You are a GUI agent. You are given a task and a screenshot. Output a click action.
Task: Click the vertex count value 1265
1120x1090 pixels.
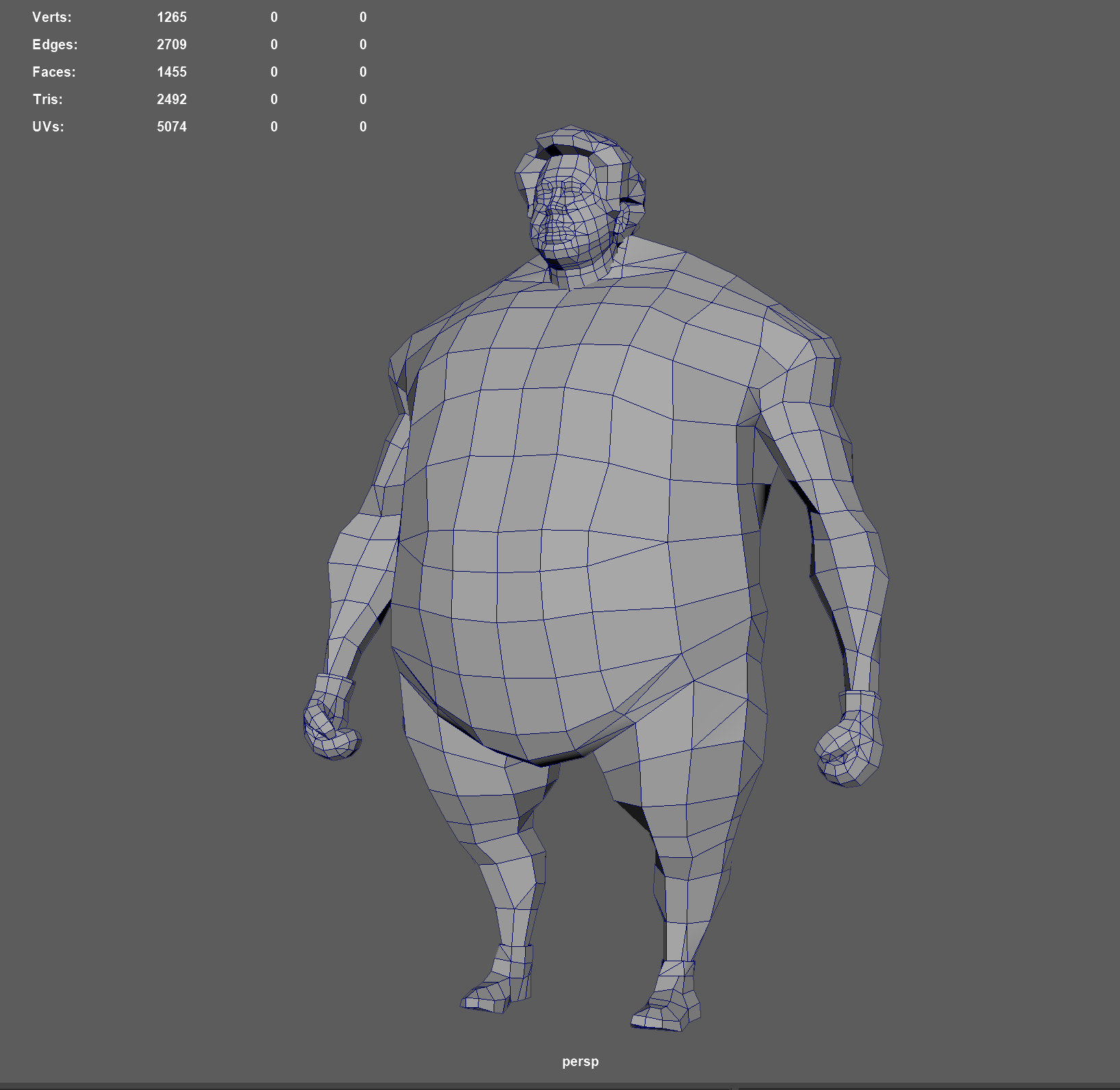point(172,17)
